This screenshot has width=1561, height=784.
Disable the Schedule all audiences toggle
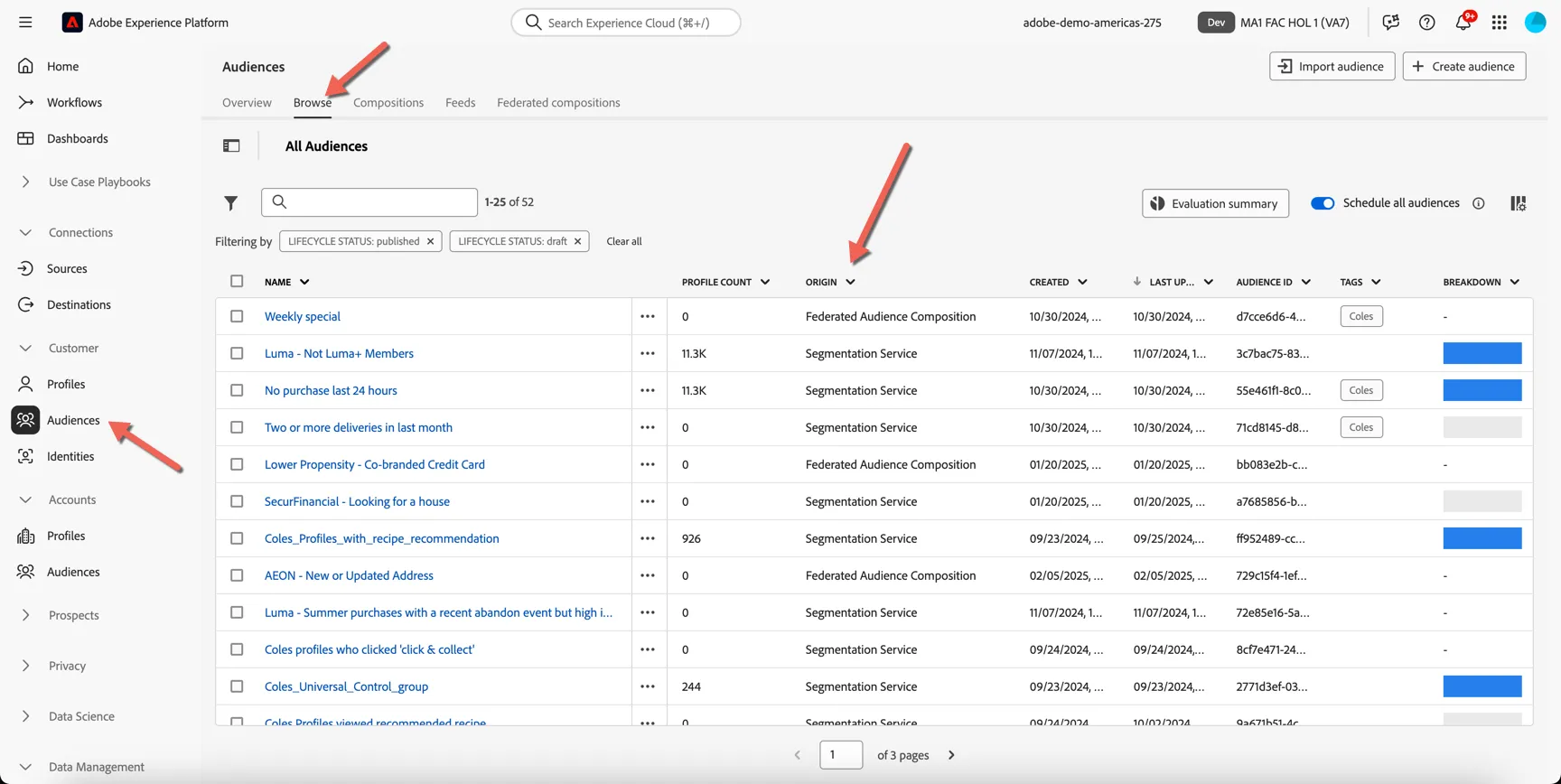point(1323,203)
